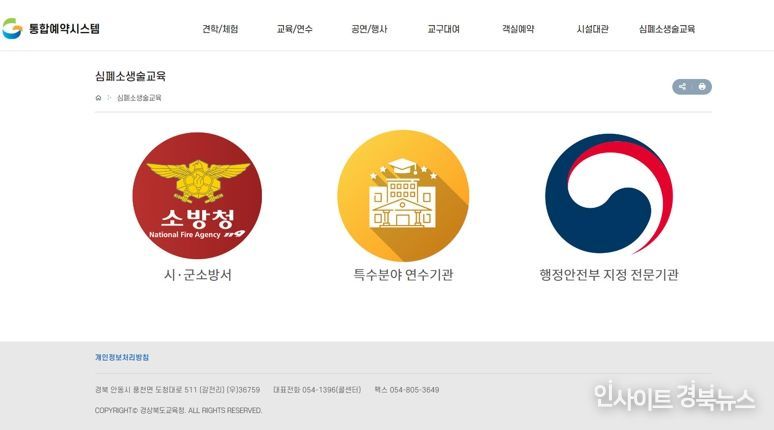This screenshot has height=430, width=774.
Task: Click the share icon near the title
Action: [x=682, y=87]
